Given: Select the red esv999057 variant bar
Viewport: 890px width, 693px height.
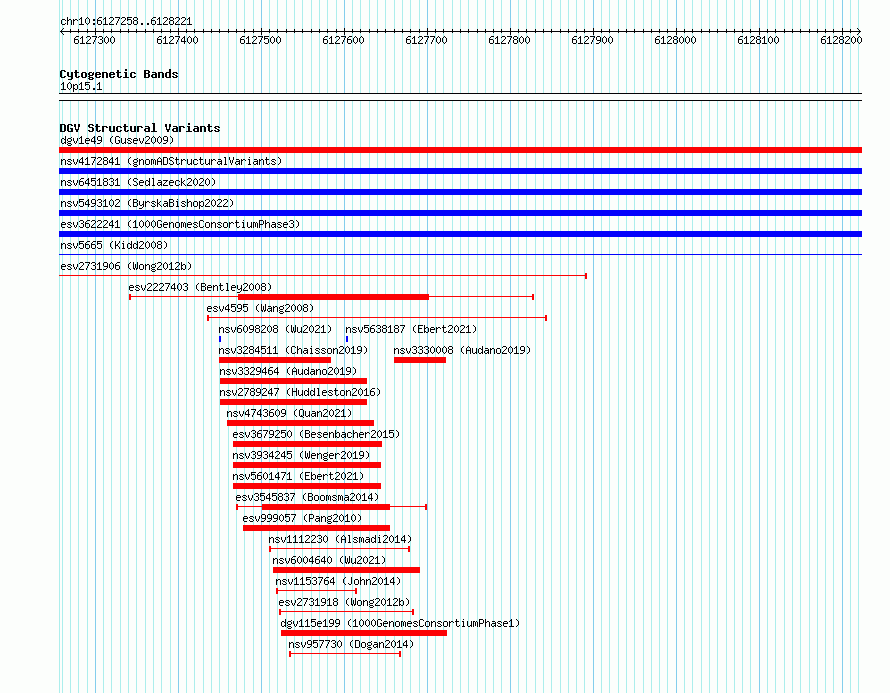Looking at the screenshot, I should [316, 528].
